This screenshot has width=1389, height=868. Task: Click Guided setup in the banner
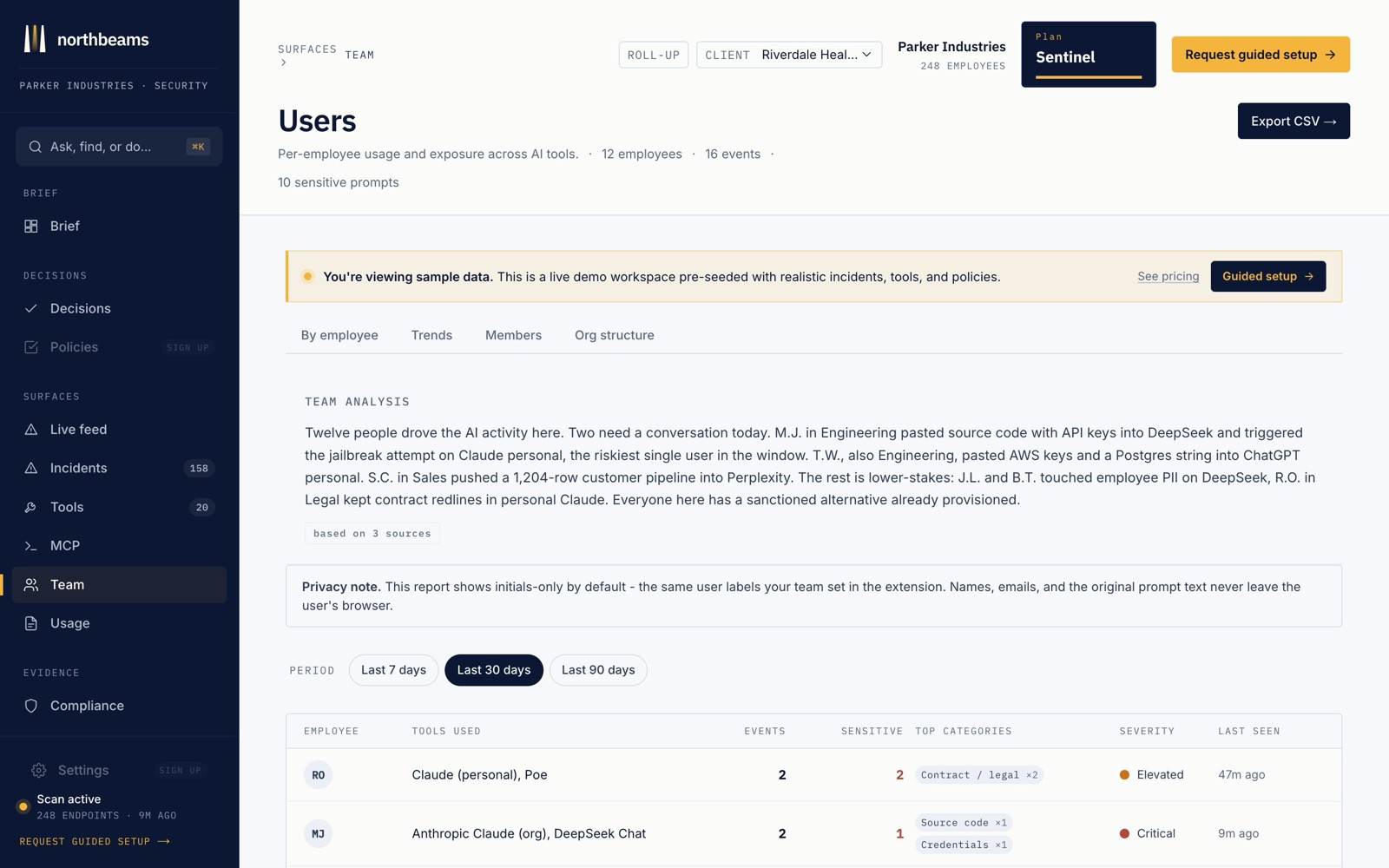1268,276
